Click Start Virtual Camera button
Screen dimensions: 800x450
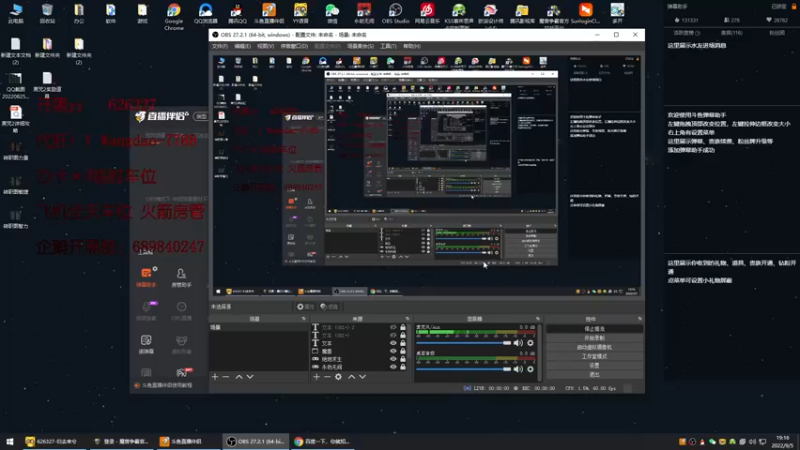pyautogui.click(x=594, y=347)
